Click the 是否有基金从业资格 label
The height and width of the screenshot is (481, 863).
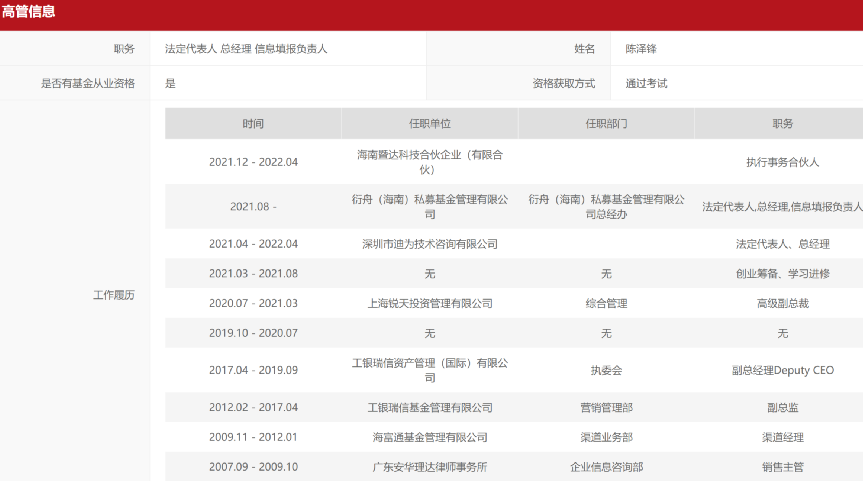[x=88, y=84]
